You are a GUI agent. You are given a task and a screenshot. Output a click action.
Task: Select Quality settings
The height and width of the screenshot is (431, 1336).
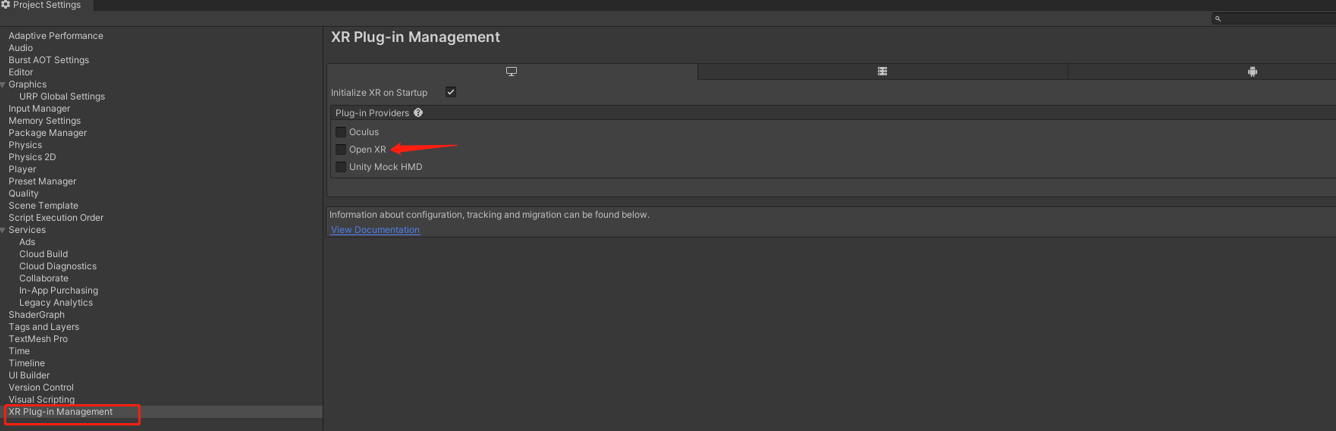23,193
